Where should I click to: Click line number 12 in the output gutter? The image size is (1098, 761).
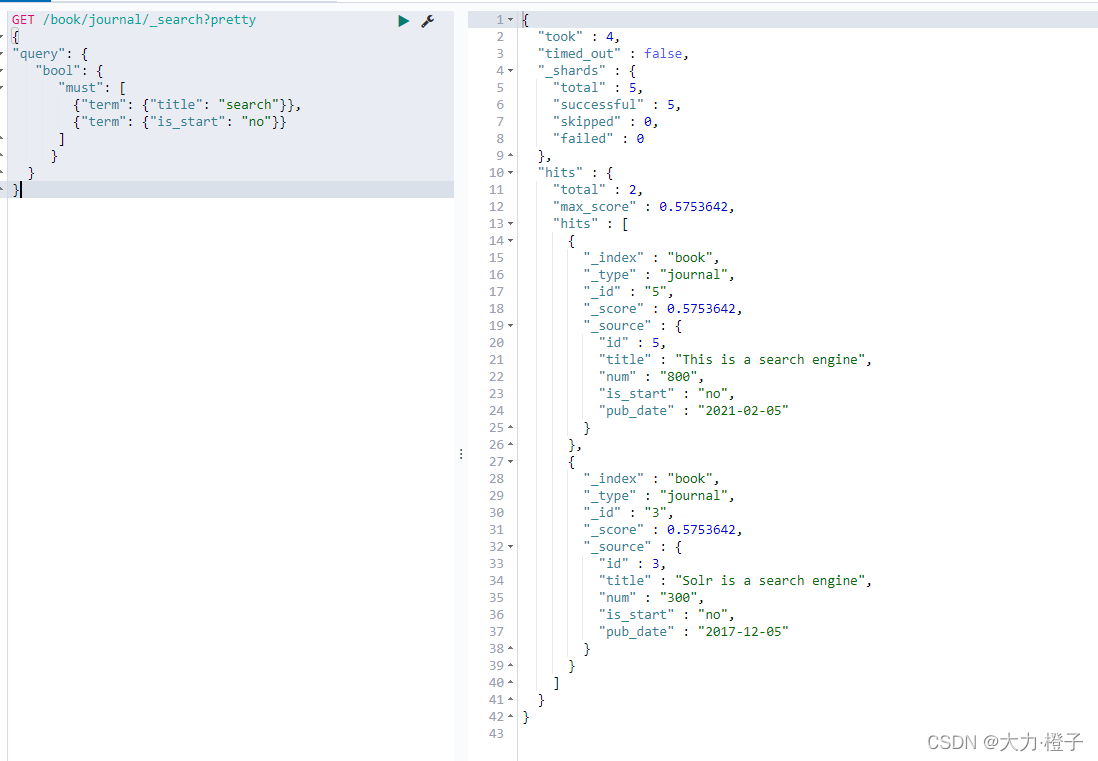496,207
